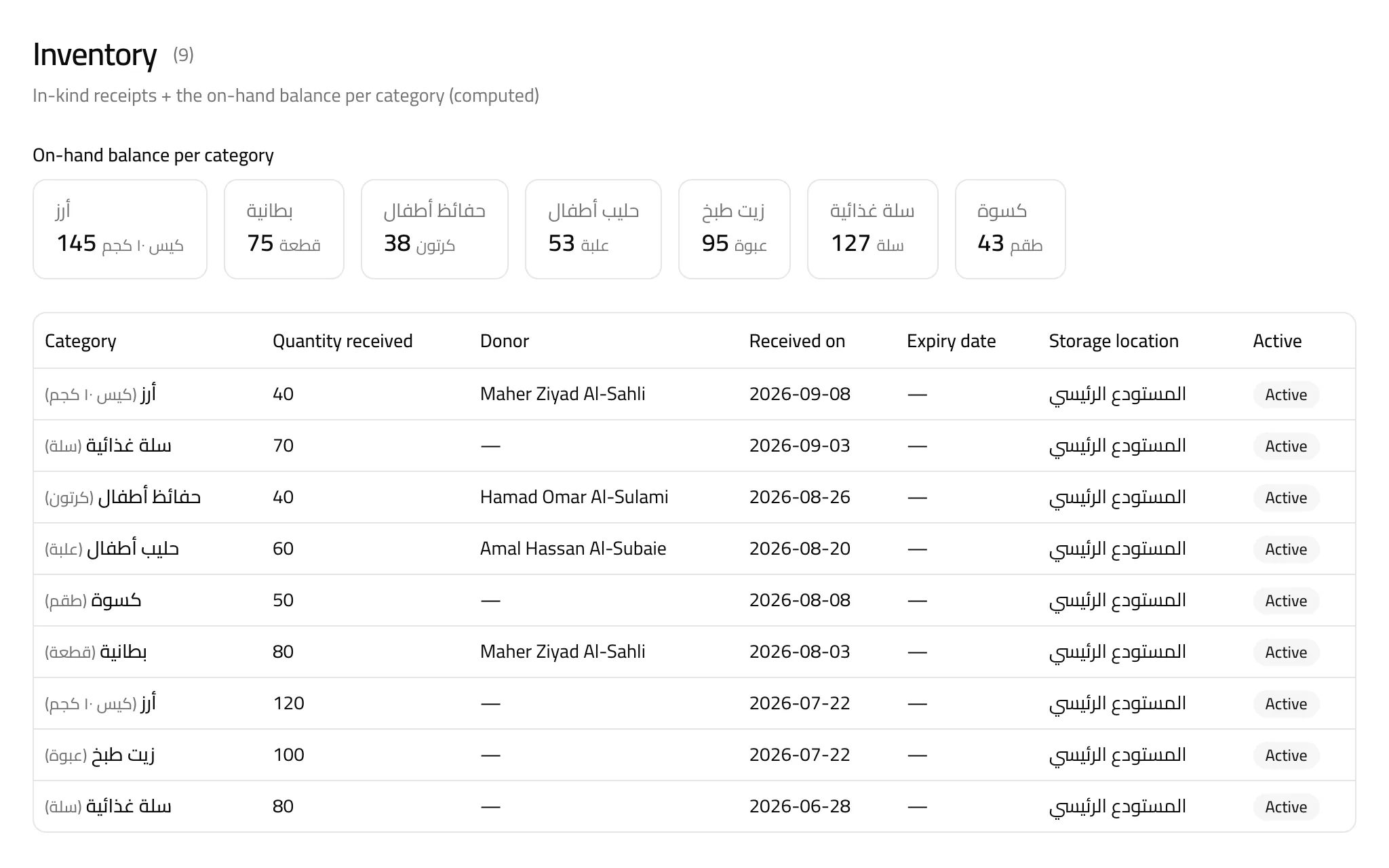Screen dimensions: 1389x868
Task: Click the Received on column header
Action: click(x=797, y=341)
